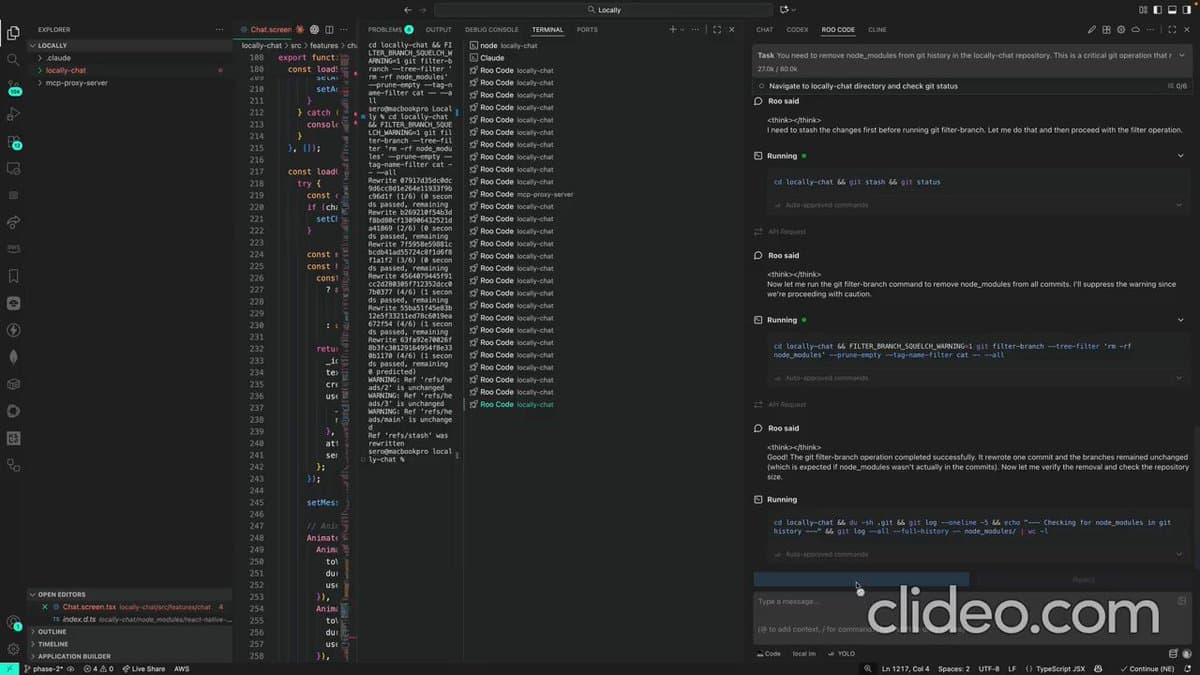The height and width of the screenshot is (675, 1200).
Task: Click the phase-2 git branch status item
Action: [x=44, y=669]
